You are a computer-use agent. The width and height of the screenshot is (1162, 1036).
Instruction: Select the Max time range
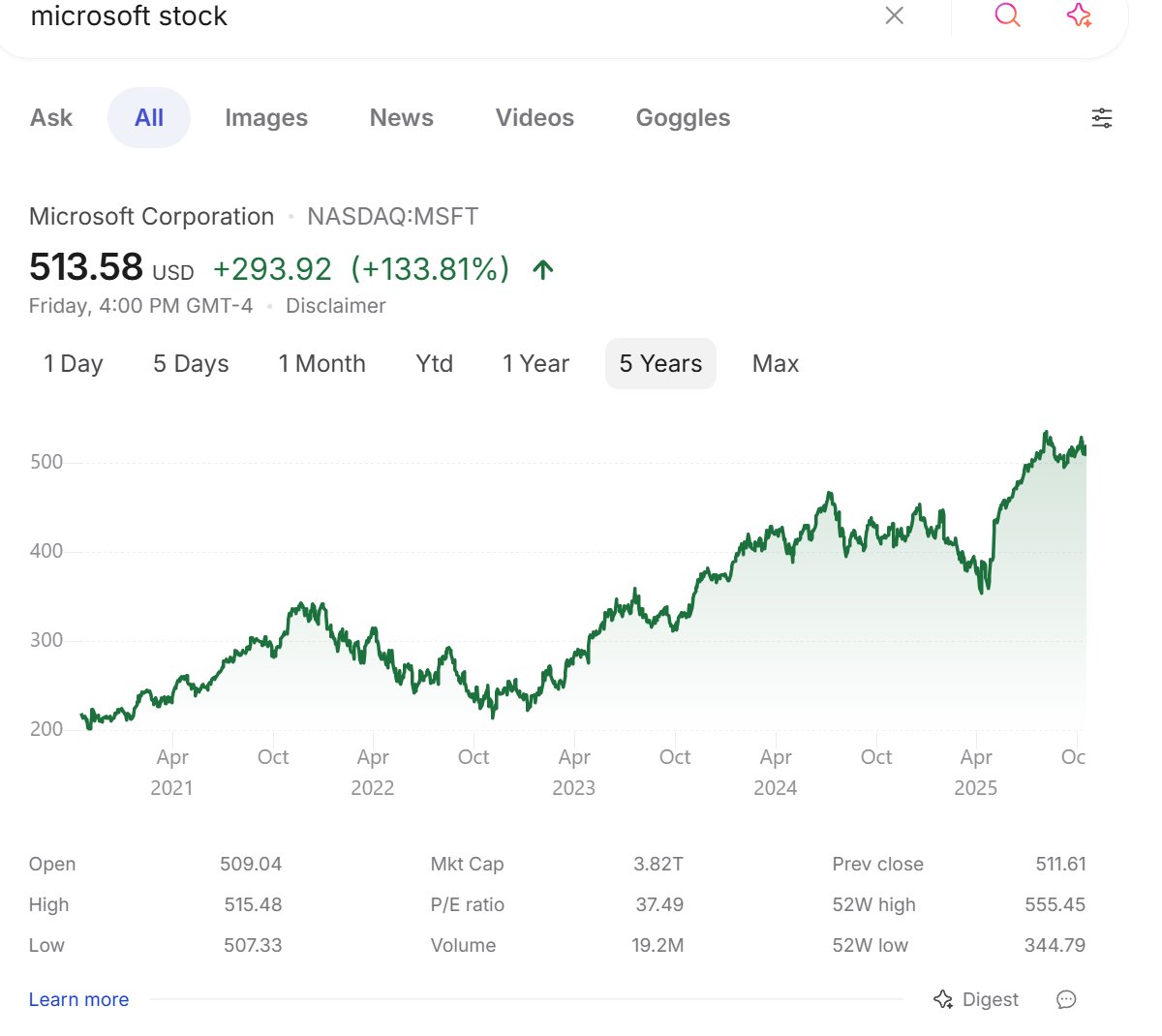tap(776, 364)
